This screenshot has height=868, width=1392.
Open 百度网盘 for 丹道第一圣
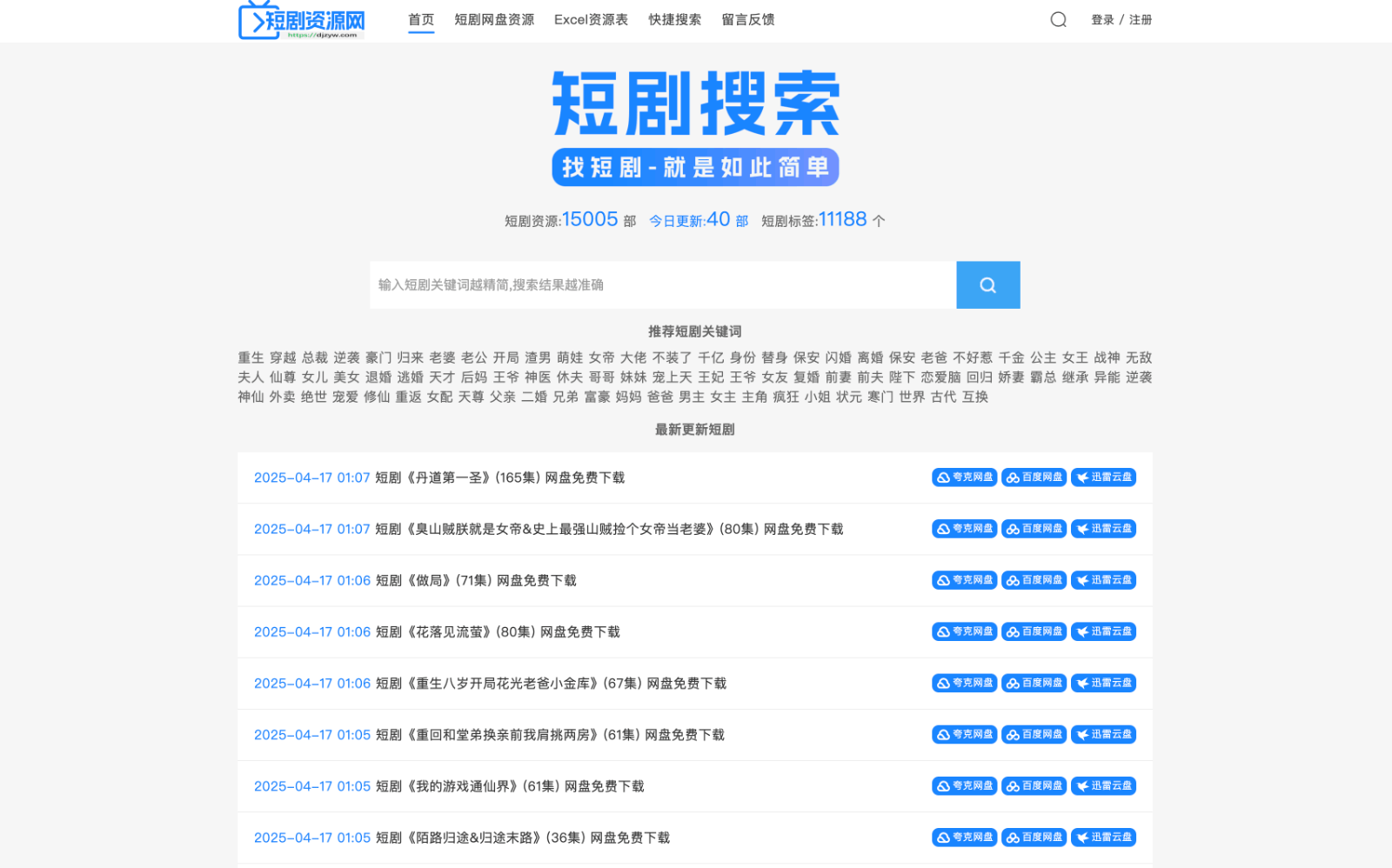(1034, 477)
